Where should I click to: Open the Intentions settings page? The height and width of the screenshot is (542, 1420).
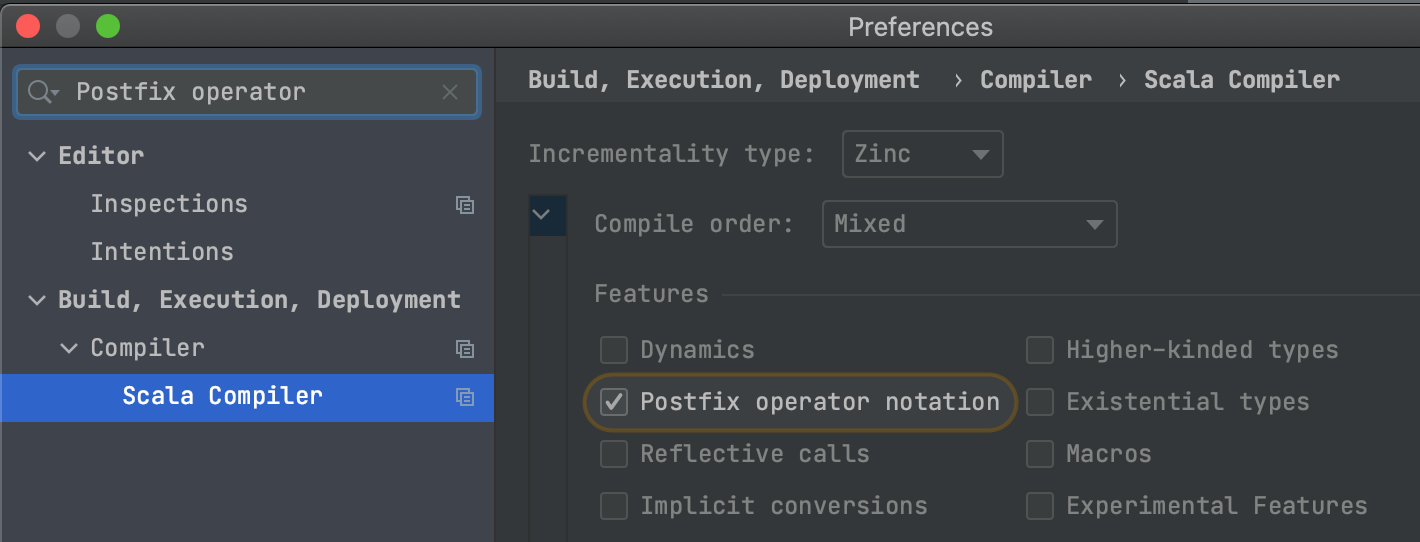[162, 252]
